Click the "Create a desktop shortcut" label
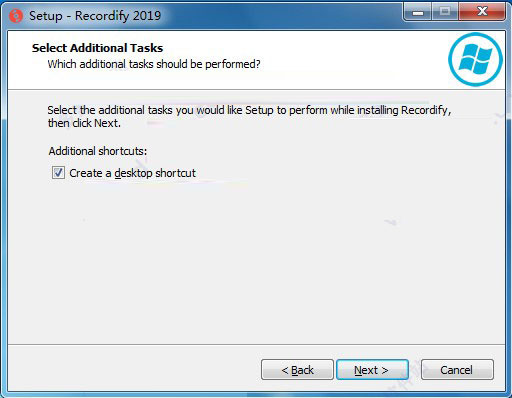512x398 pixels. point(132,173)
